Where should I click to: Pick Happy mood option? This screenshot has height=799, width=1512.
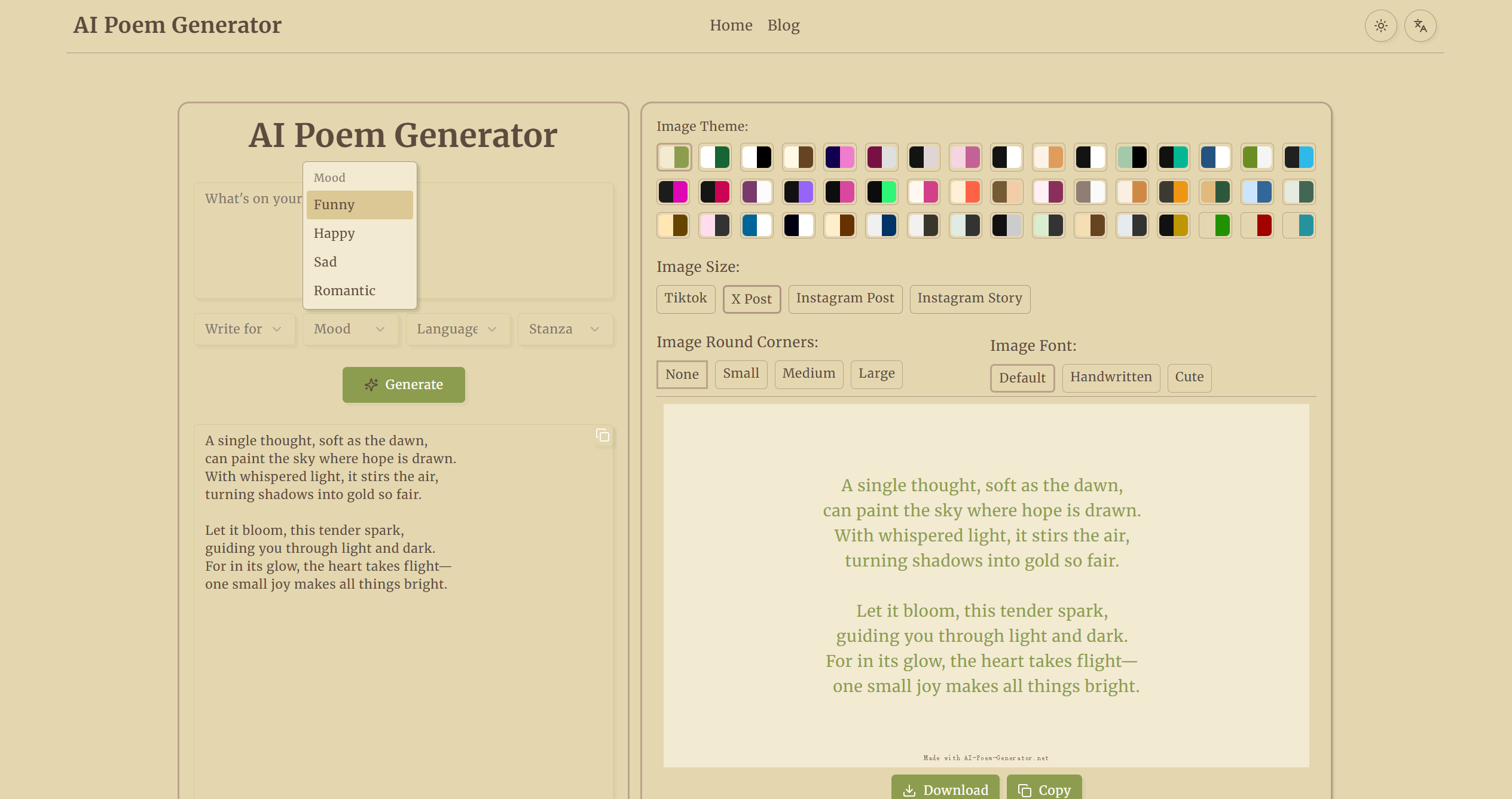coord(334,234)
